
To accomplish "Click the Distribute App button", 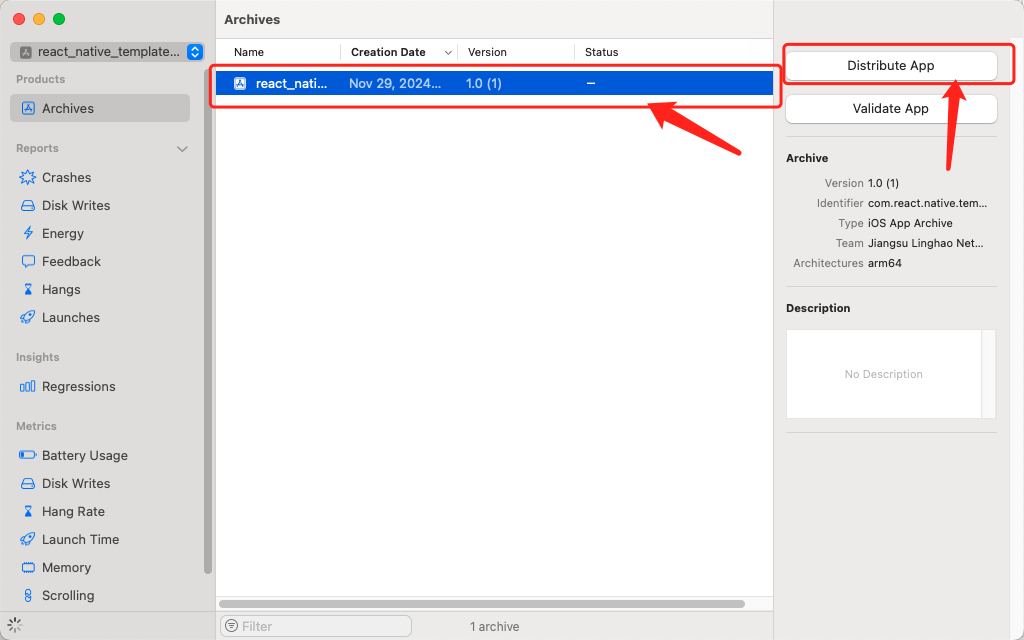I will 891,65.
